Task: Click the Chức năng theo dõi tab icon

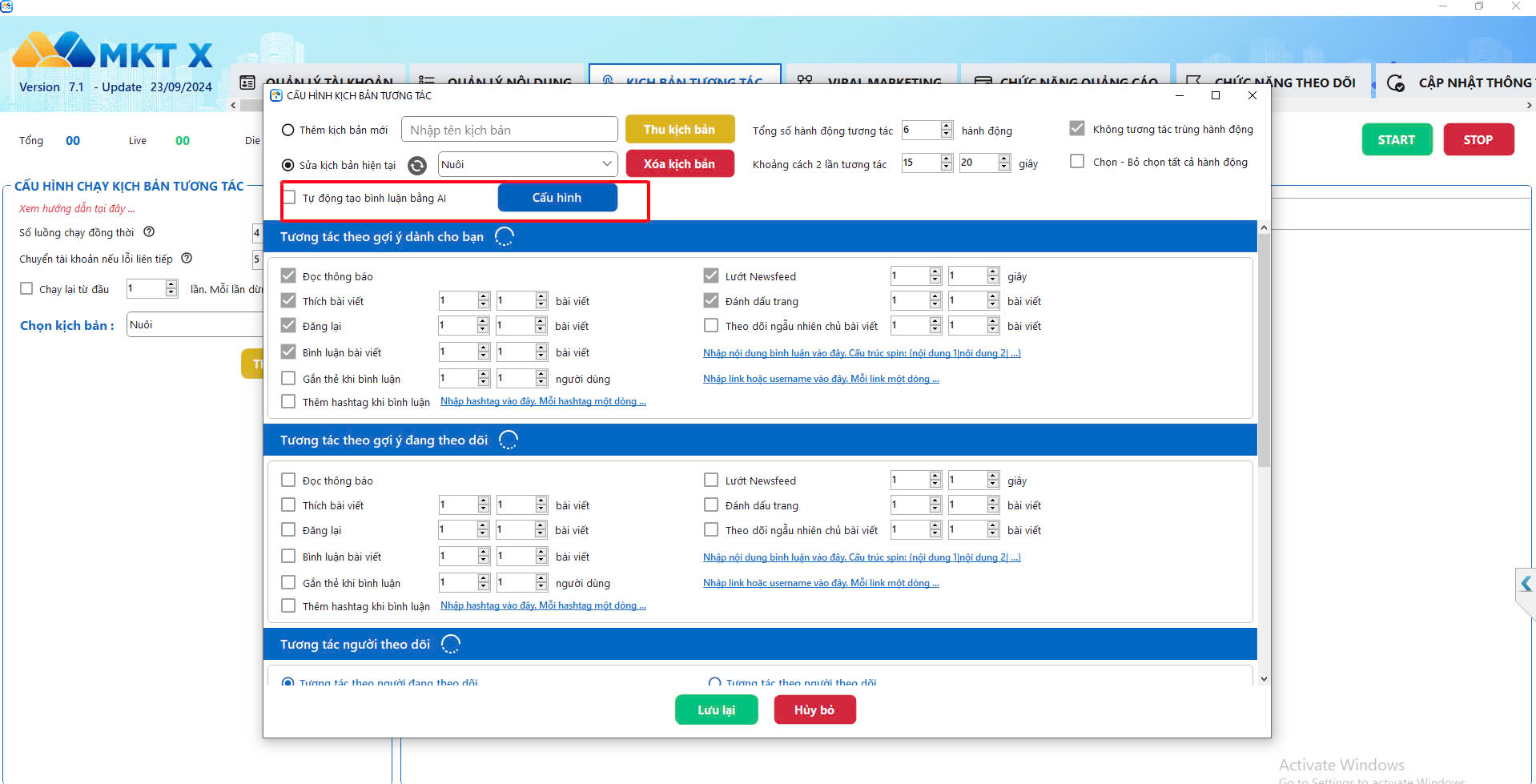Action: coord(1193,82)
